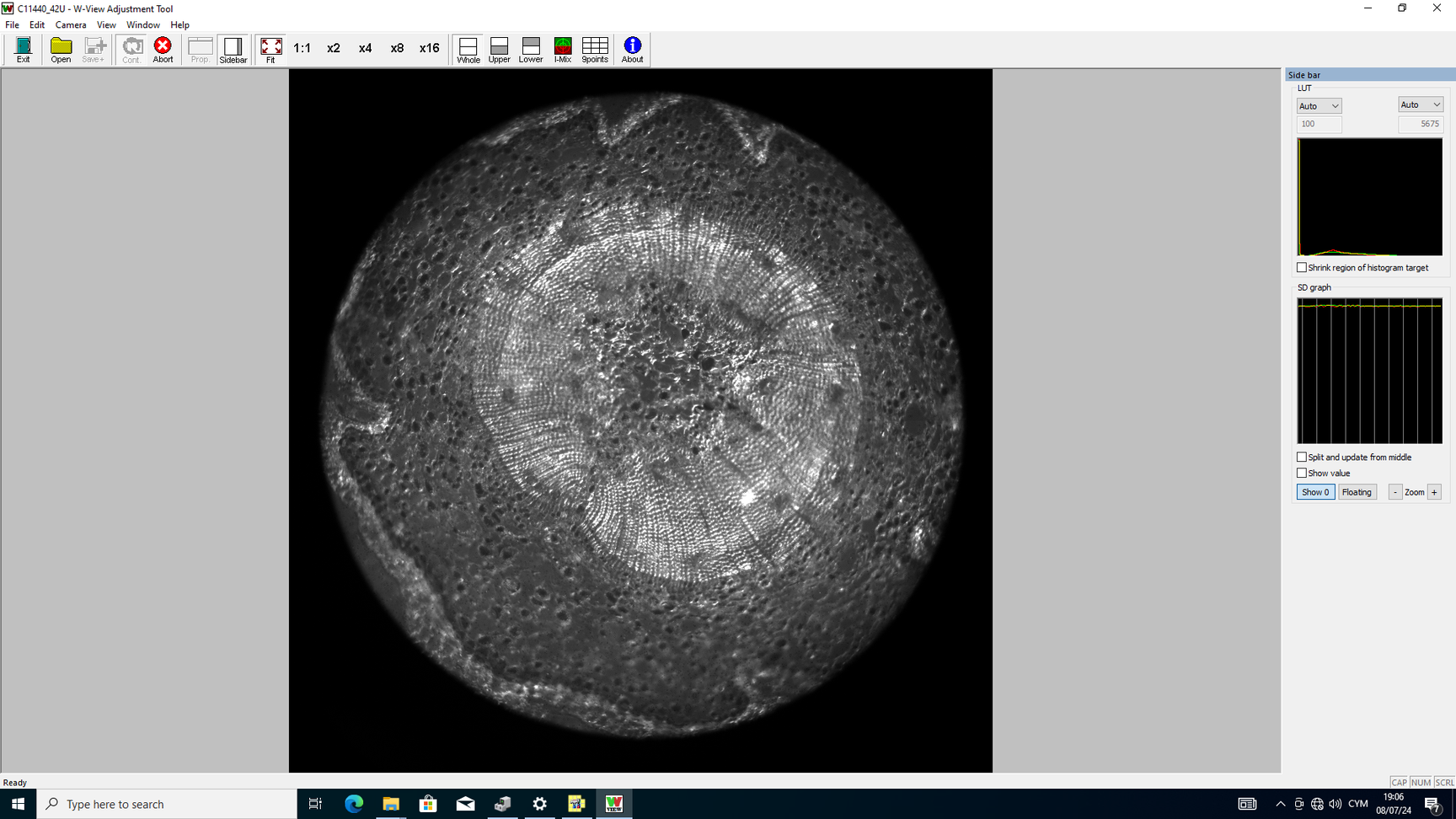The image size is (1456, 819).
Task: Click the LUT maximum value field 5675
Action: [x=1421, y=124]
